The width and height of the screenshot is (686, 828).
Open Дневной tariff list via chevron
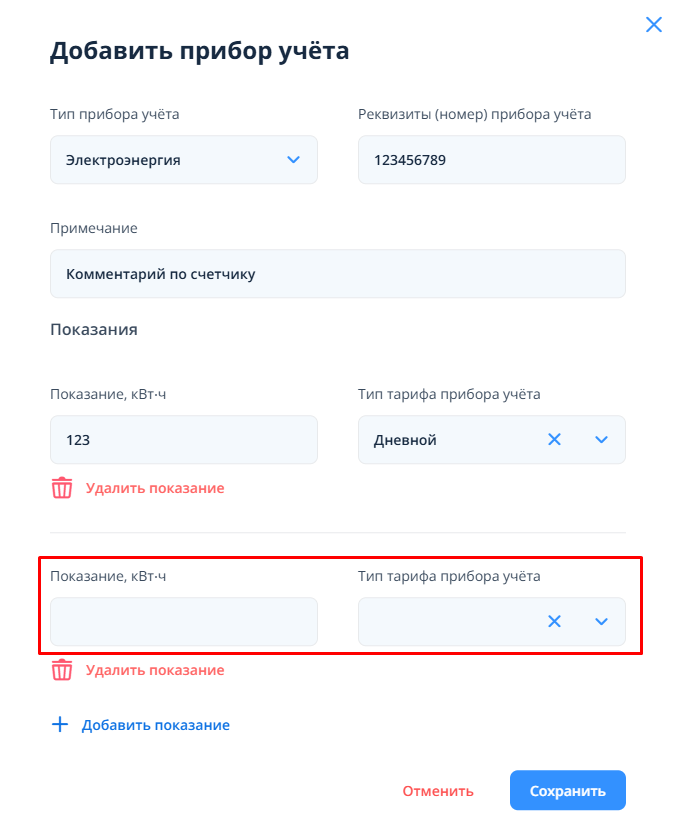pyautogui.click(x=601, y=440)
